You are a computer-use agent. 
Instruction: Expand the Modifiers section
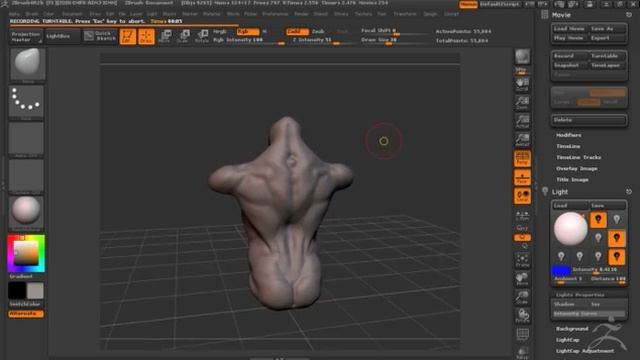pyautogui.click(x=569, y=135)
